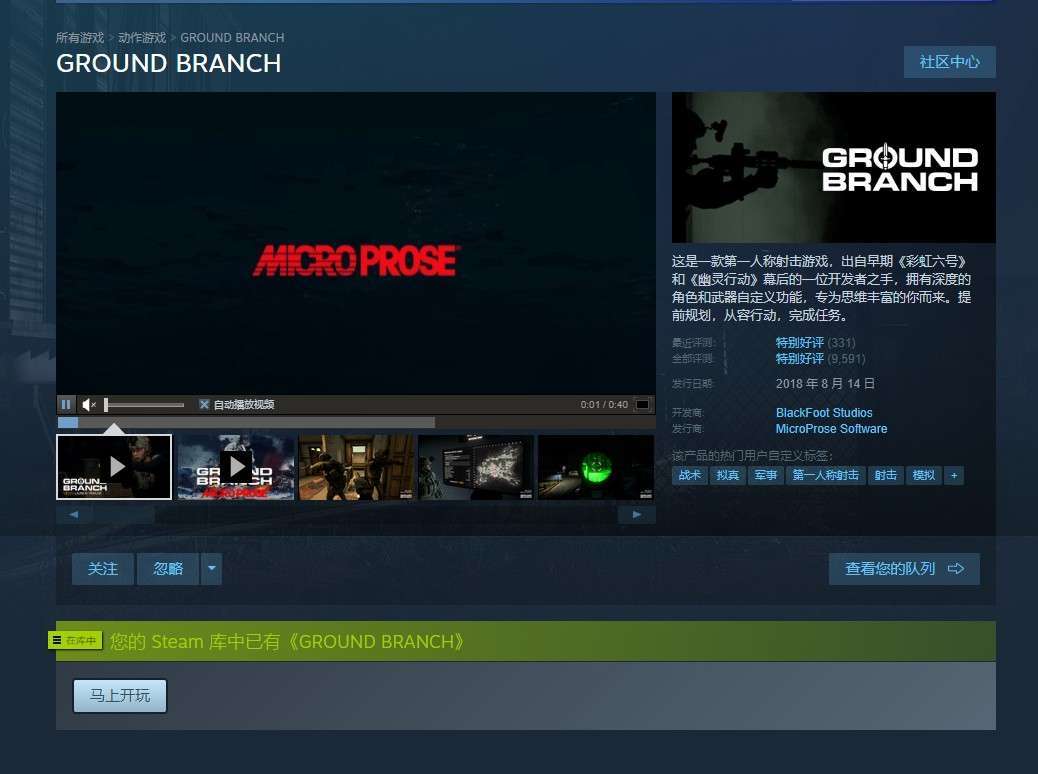
Task: Unmute the video with speaker icon
Action: 89,404
